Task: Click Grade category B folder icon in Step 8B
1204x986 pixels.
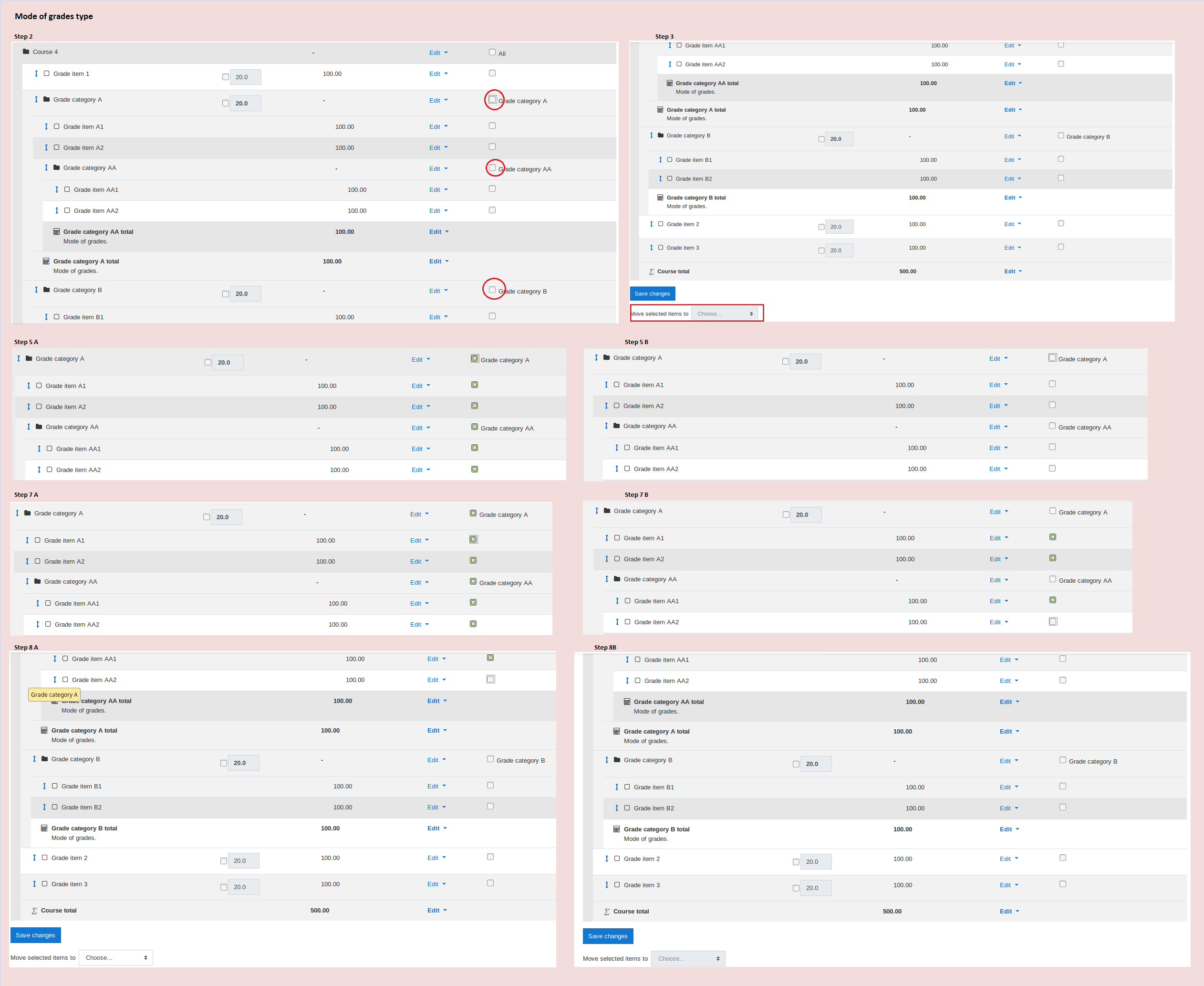Action: pyautogui.click(x=618, y=760)
